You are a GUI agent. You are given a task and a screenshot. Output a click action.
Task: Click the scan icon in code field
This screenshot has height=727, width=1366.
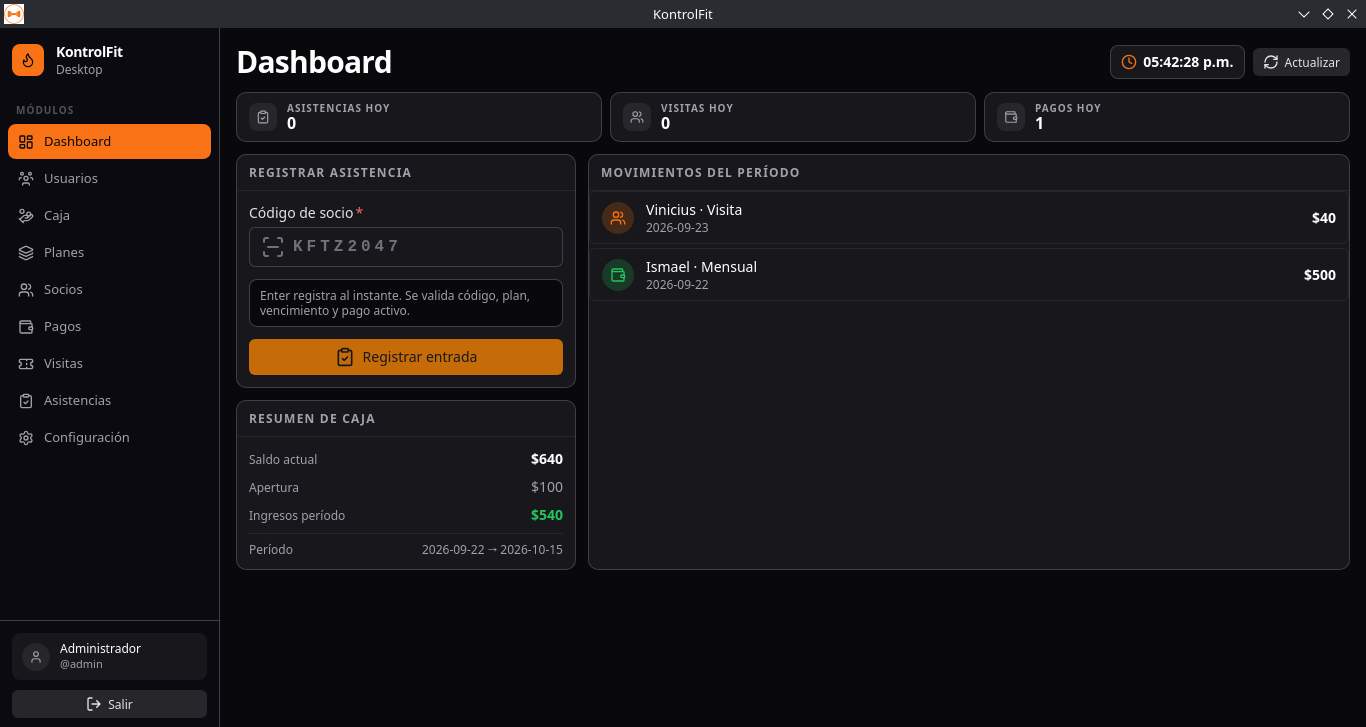click(x=273, y=247)
